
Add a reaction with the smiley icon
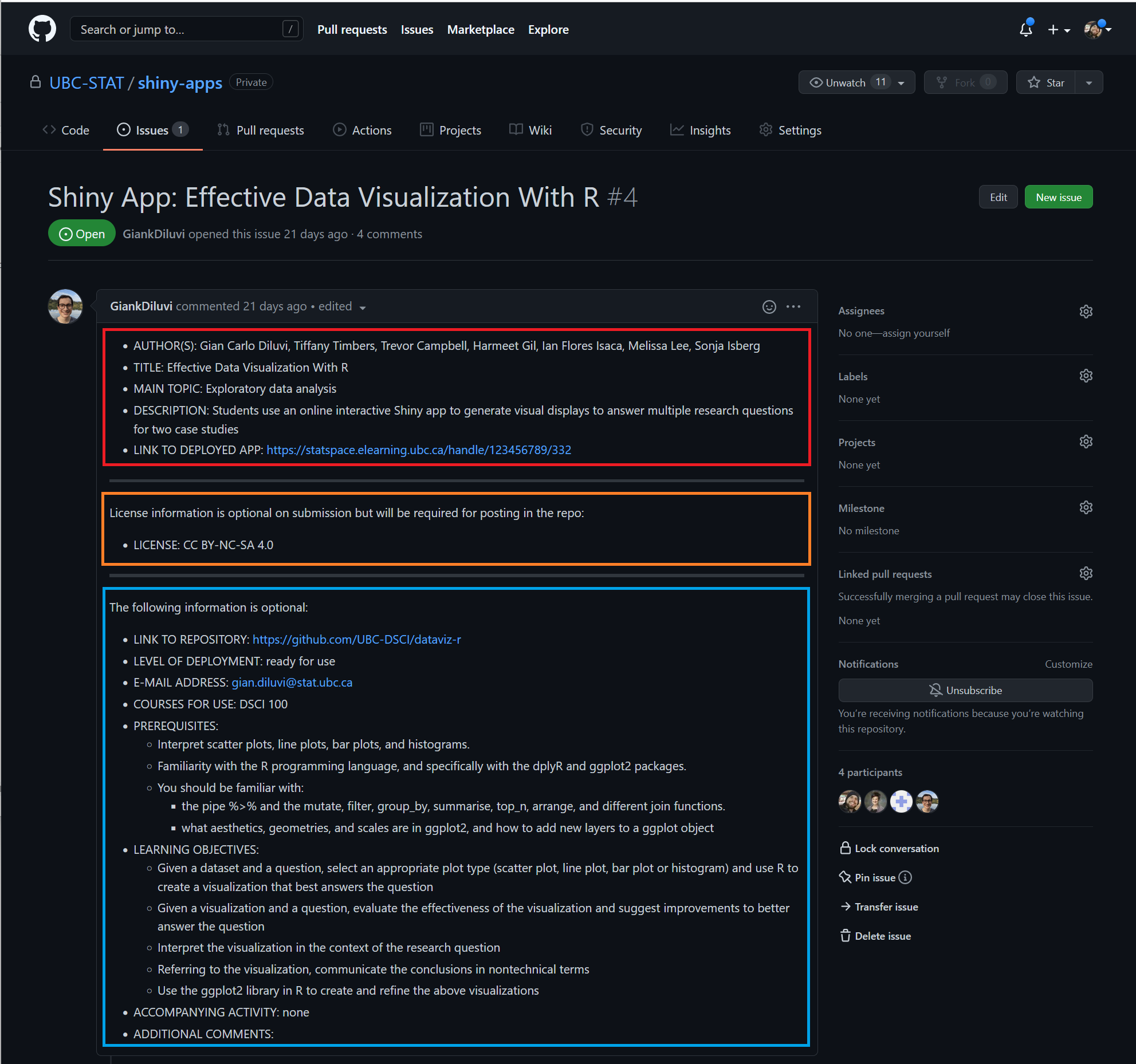click(769, 306)
